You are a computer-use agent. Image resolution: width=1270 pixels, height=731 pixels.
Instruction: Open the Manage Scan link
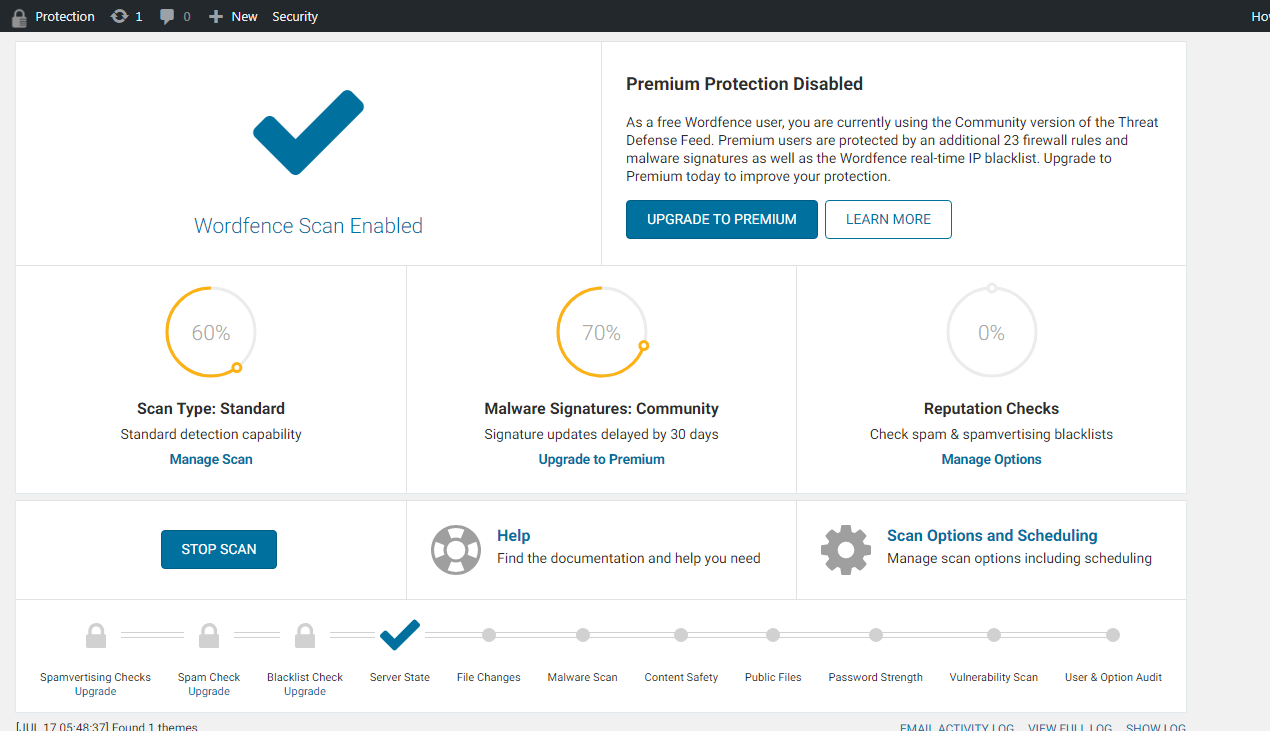[x=211, y=459]
